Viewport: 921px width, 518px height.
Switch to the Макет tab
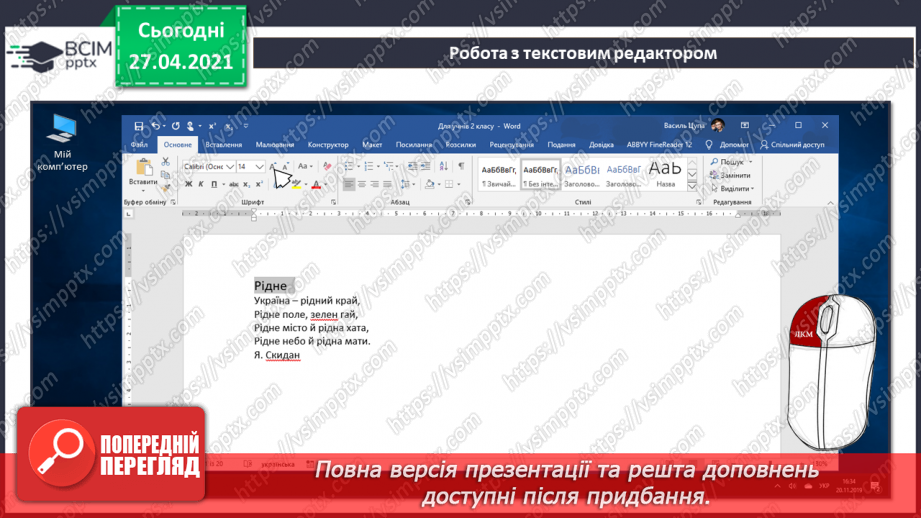click(x=372, y=144)
